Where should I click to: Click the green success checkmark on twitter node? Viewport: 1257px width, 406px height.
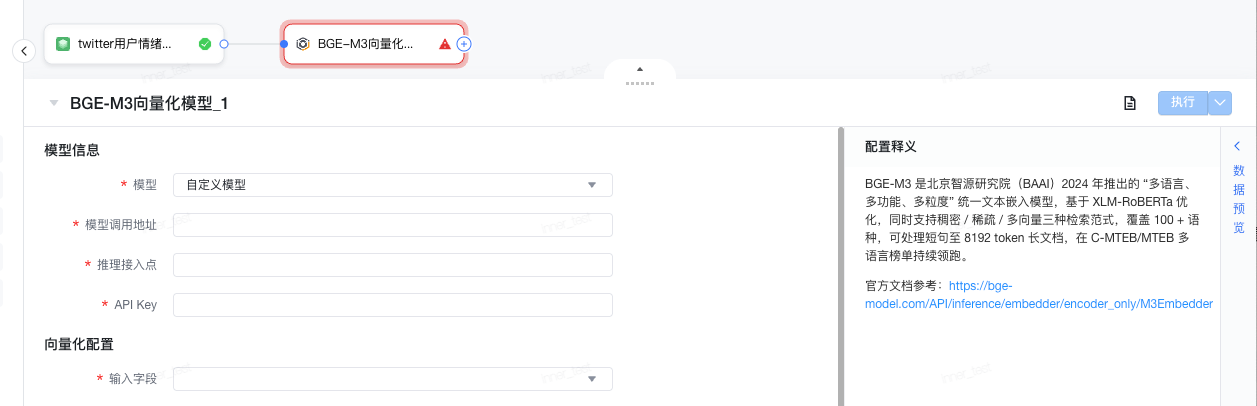click(x=205, y=44)
